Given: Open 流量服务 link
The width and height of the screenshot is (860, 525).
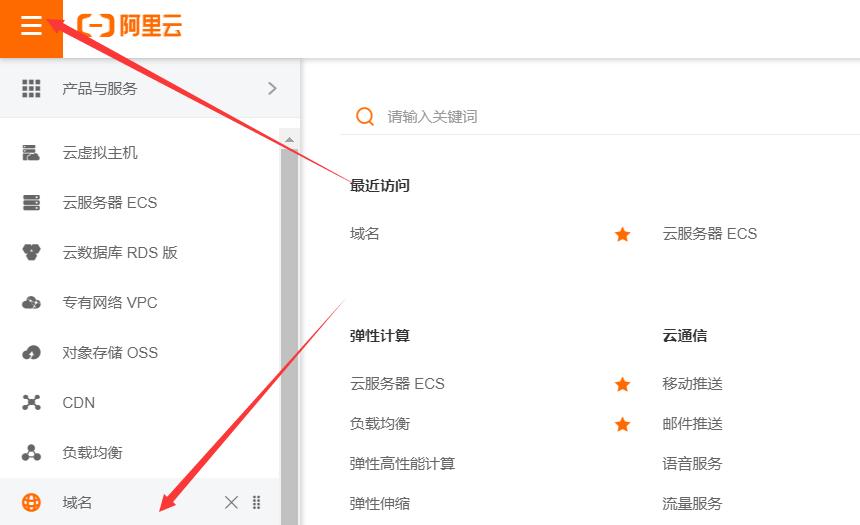Looking at the screenshot, I should coord(692,504).
